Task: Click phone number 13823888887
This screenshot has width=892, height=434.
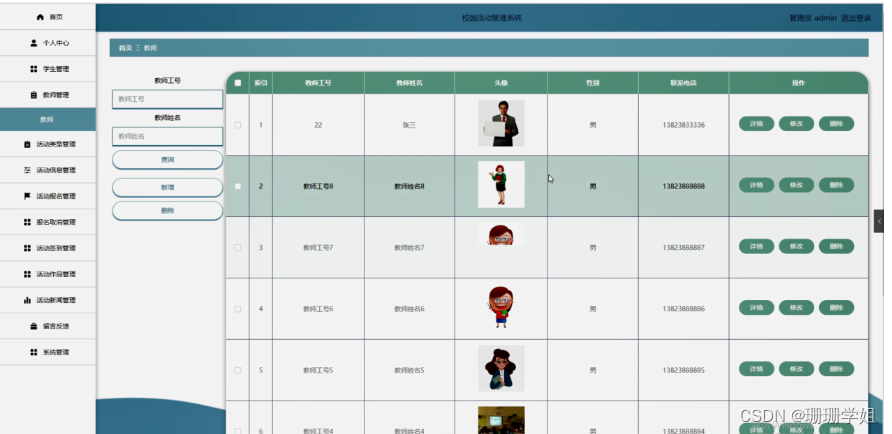Action: point(683,247)
